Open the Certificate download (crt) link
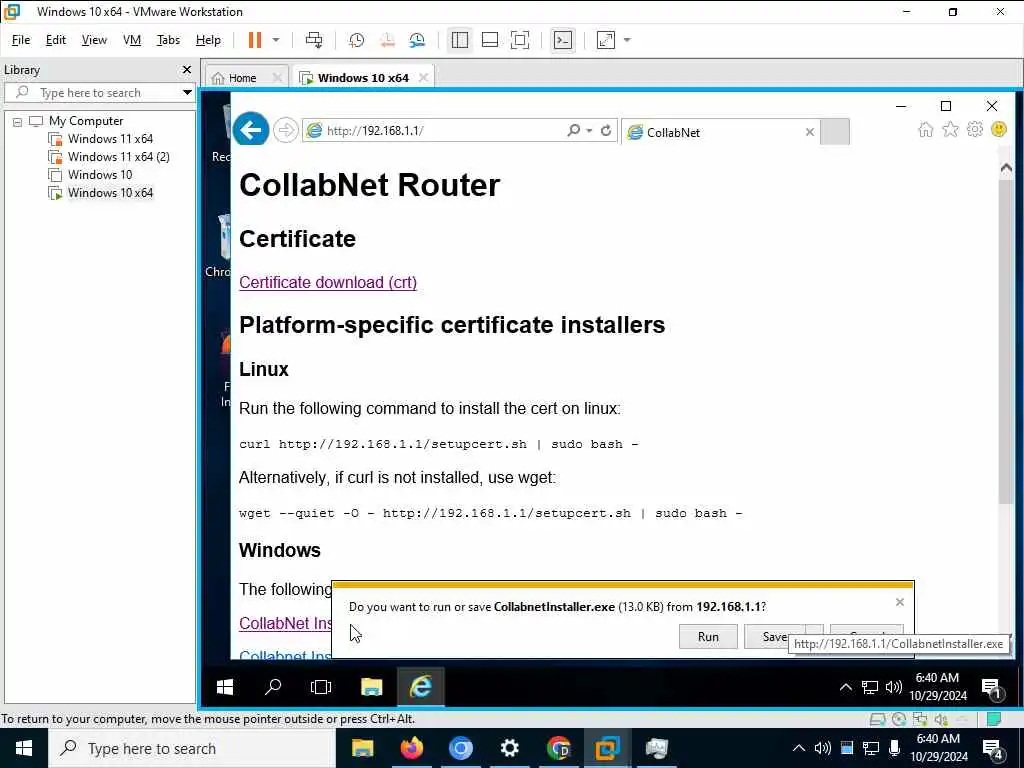The width and height of the screenshot is (1024, 768). [328, 282]
